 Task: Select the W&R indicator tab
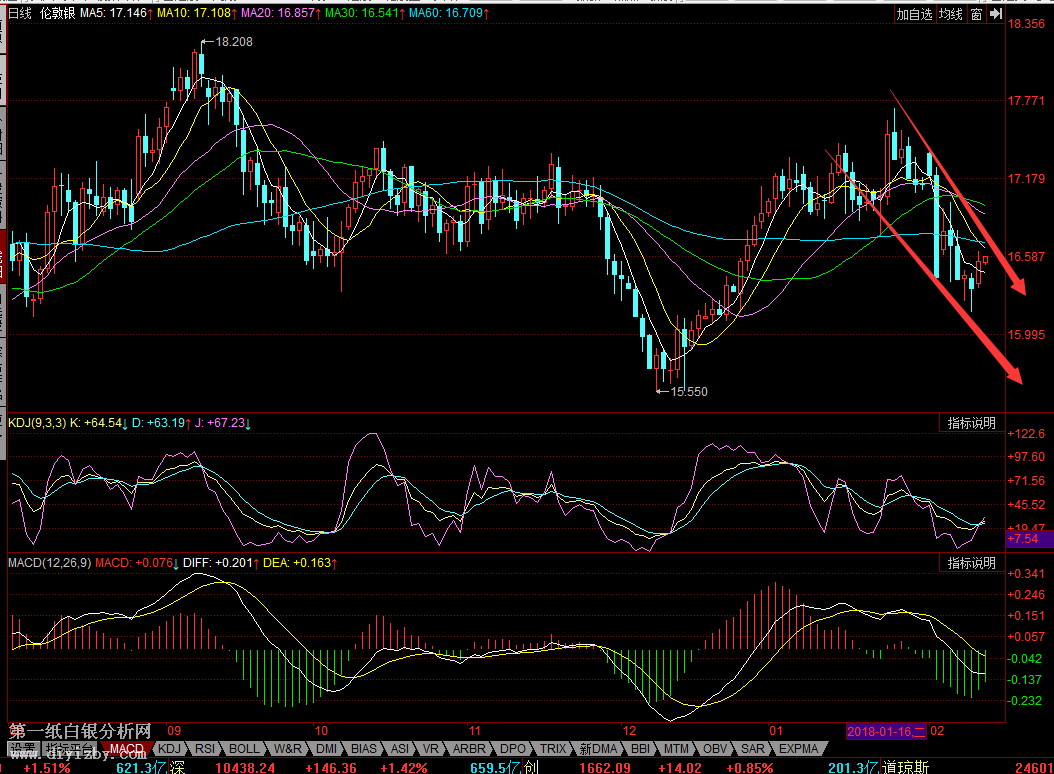coord(287,748)
